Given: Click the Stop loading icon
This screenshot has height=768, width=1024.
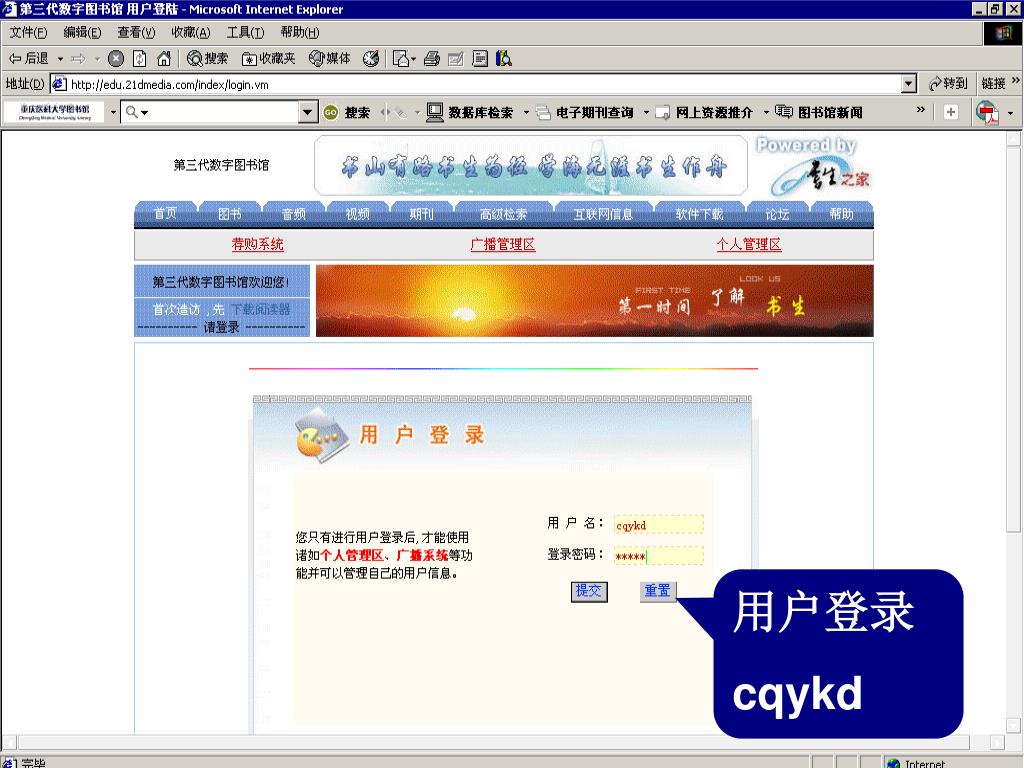Looking at the screenshot, I should pyautogui.click(x=116, y=59).
